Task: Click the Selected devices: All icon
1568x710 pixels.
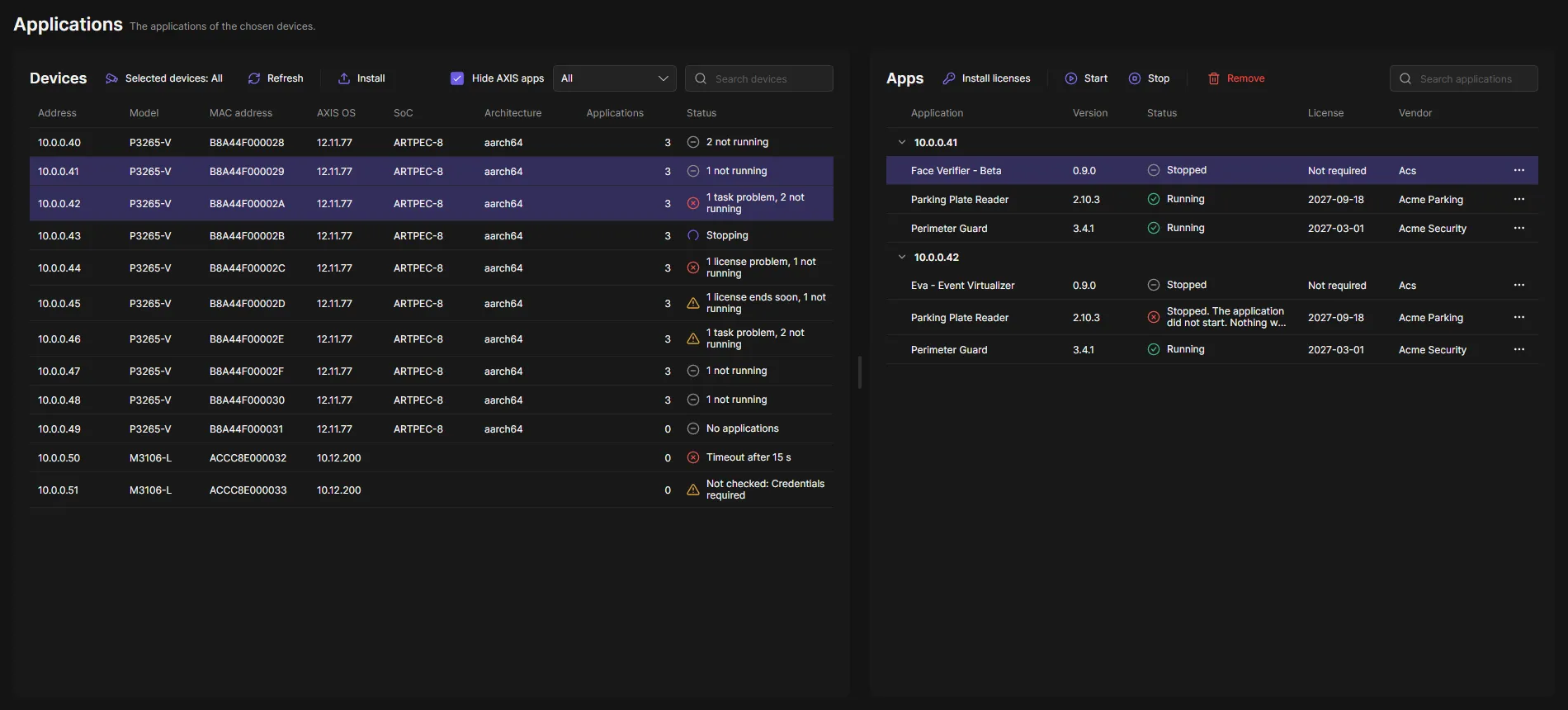Action: coord(111,78)
